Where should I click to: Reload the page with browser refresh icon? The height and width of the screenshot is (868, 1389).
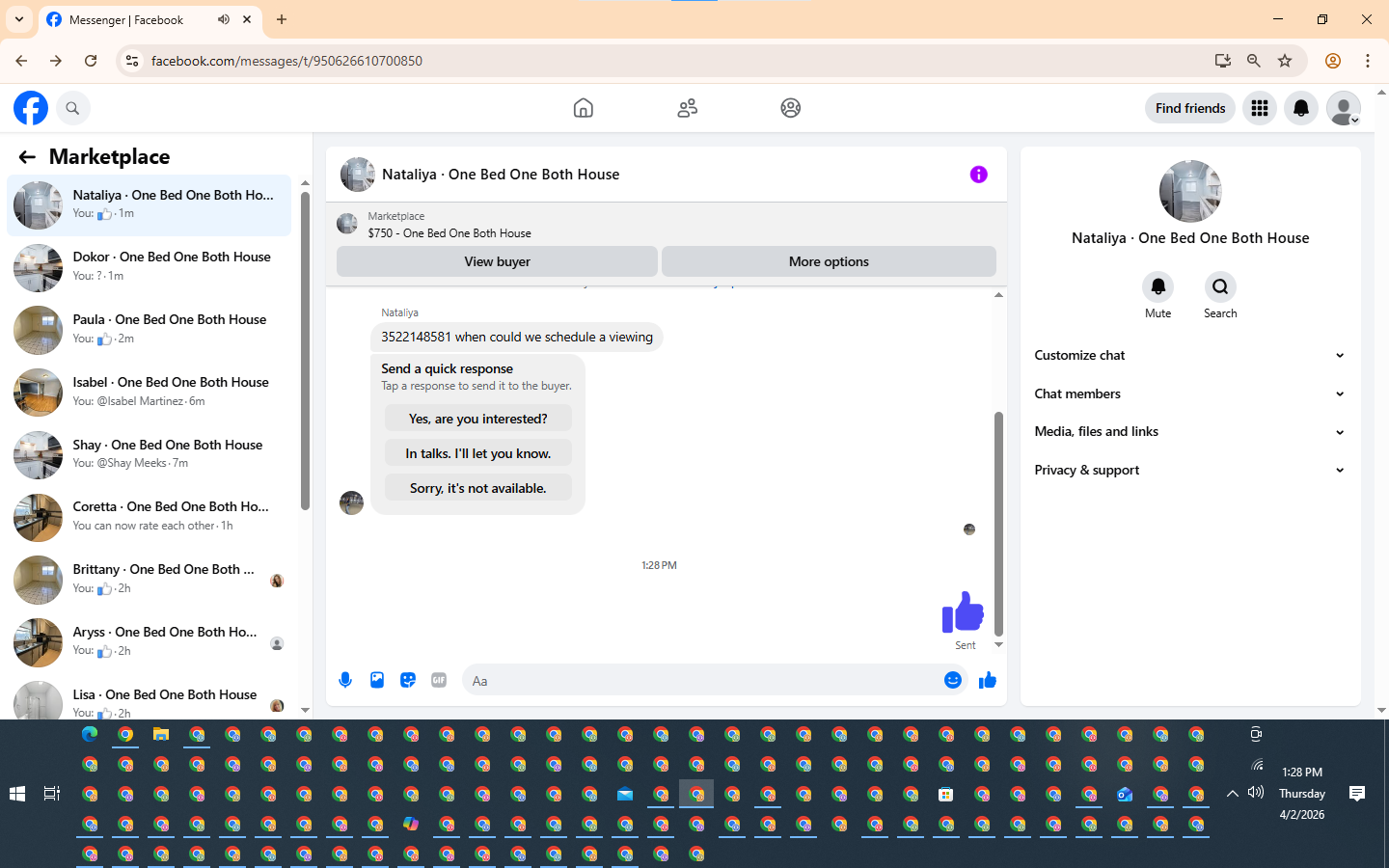click(91, 61)
